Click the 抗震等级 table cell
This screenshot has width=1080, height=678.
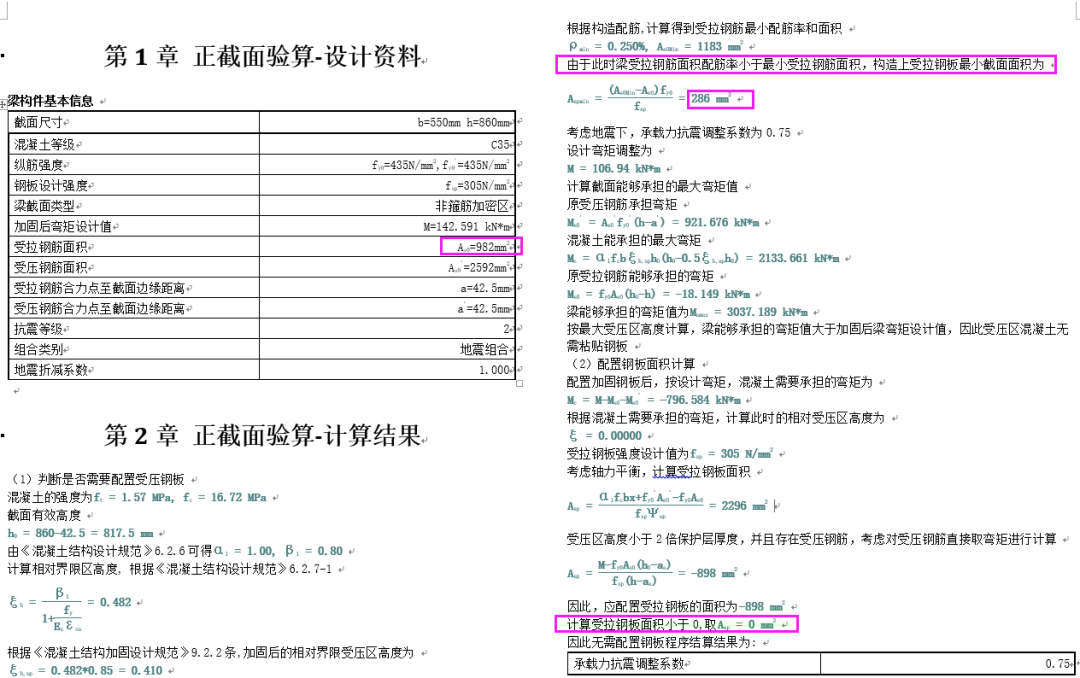click(134, 329)
